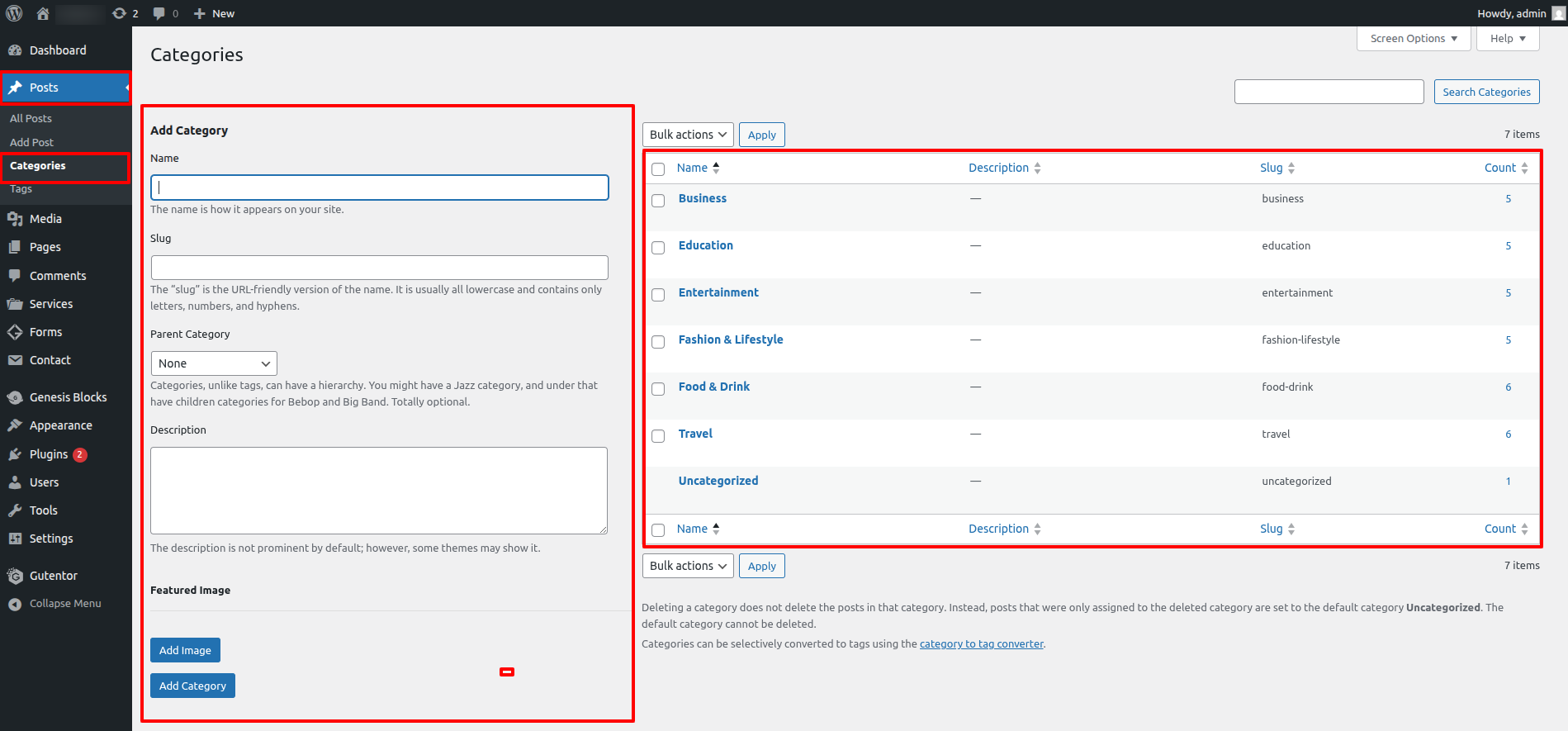Screen dimensions: 1568x731
Task: Go to All Posts submenu item
Action: pos(31,119)
